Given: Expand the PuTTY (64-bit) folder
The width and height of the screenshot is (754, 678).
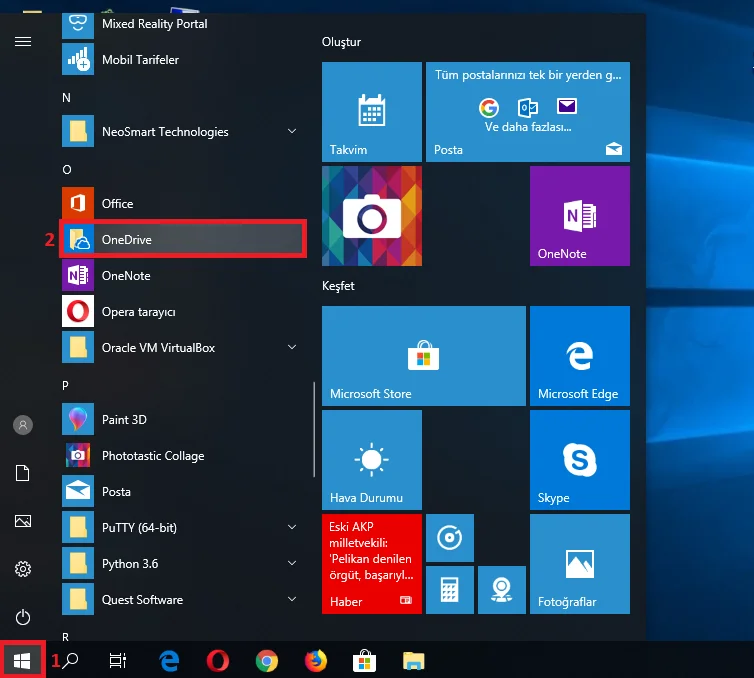Looking at the screenshot, I should (x=183, y=527).
